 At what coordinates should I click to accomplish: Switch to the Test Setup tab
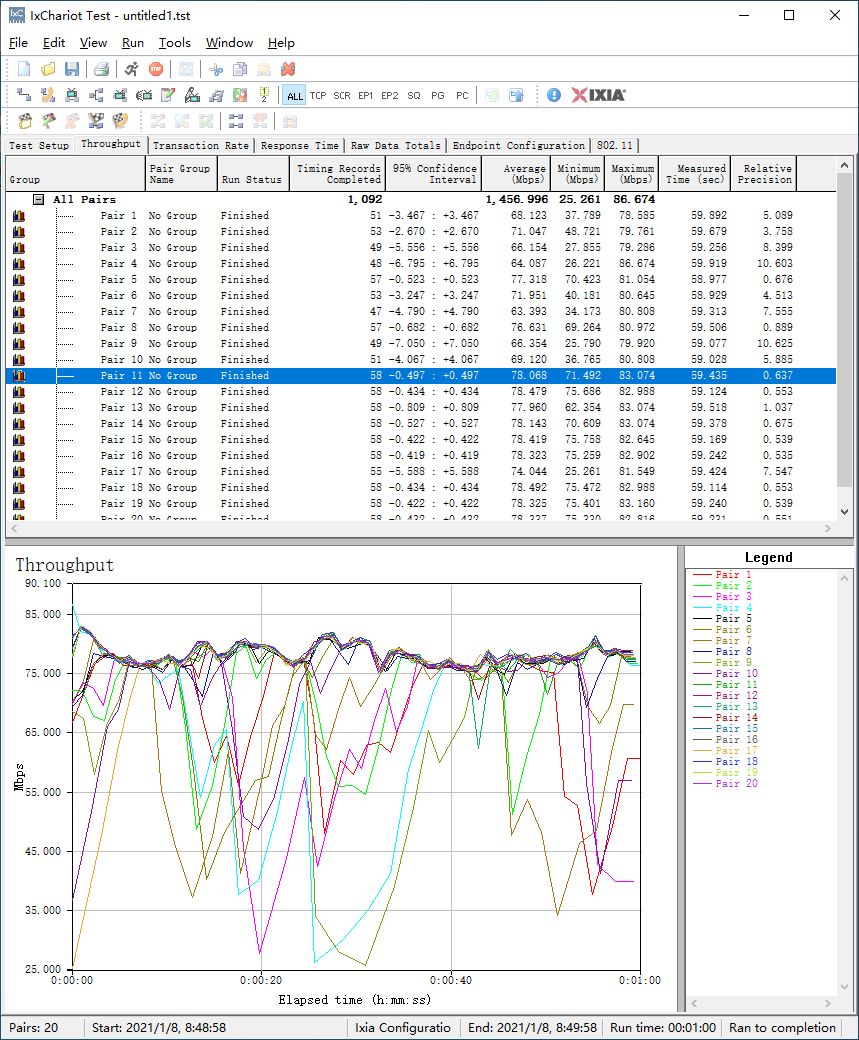[38, 145]
